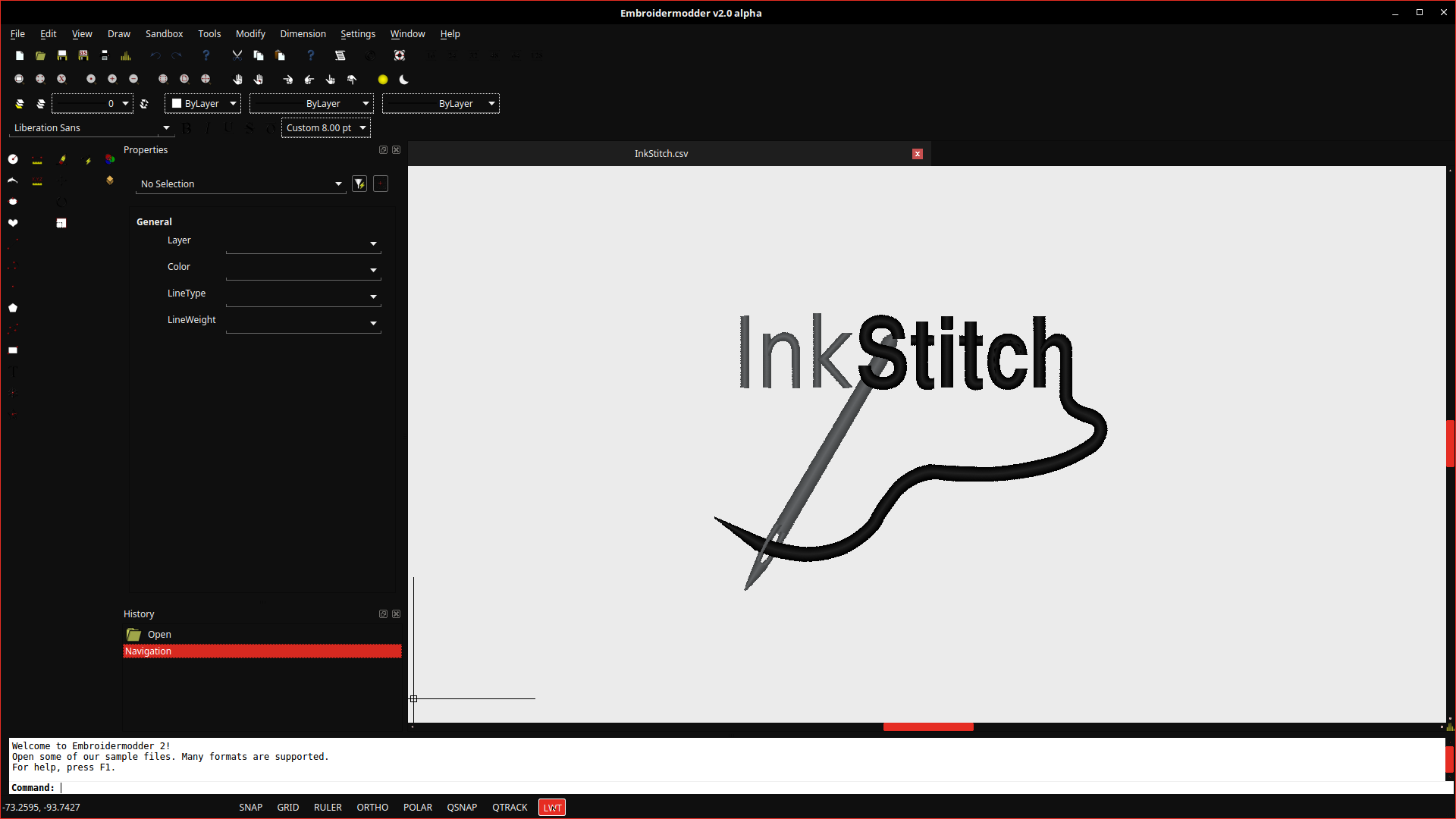Activate the Text tool in the sidebar
The image size is (1456, 819).
(x=13, y=372)
